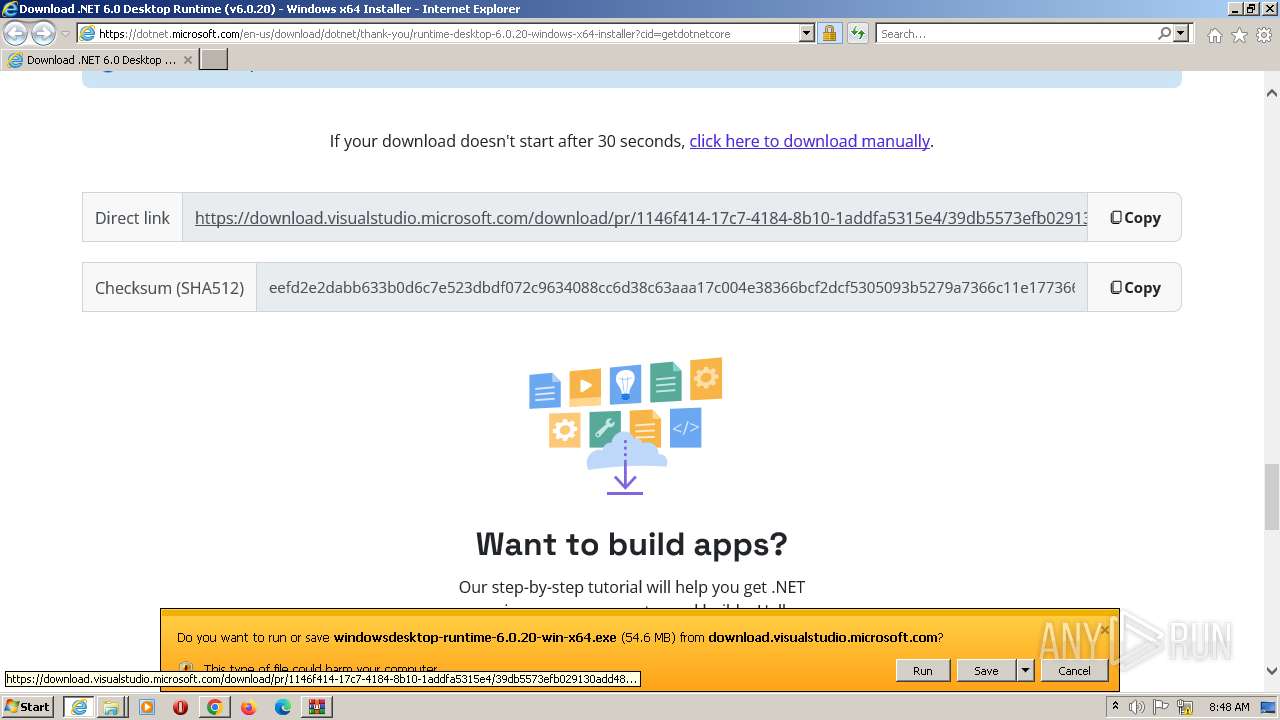This screenshot has height=720, width=1280.
Task: Open the search provider dropdown arrow
Action: click(1181, 34)
